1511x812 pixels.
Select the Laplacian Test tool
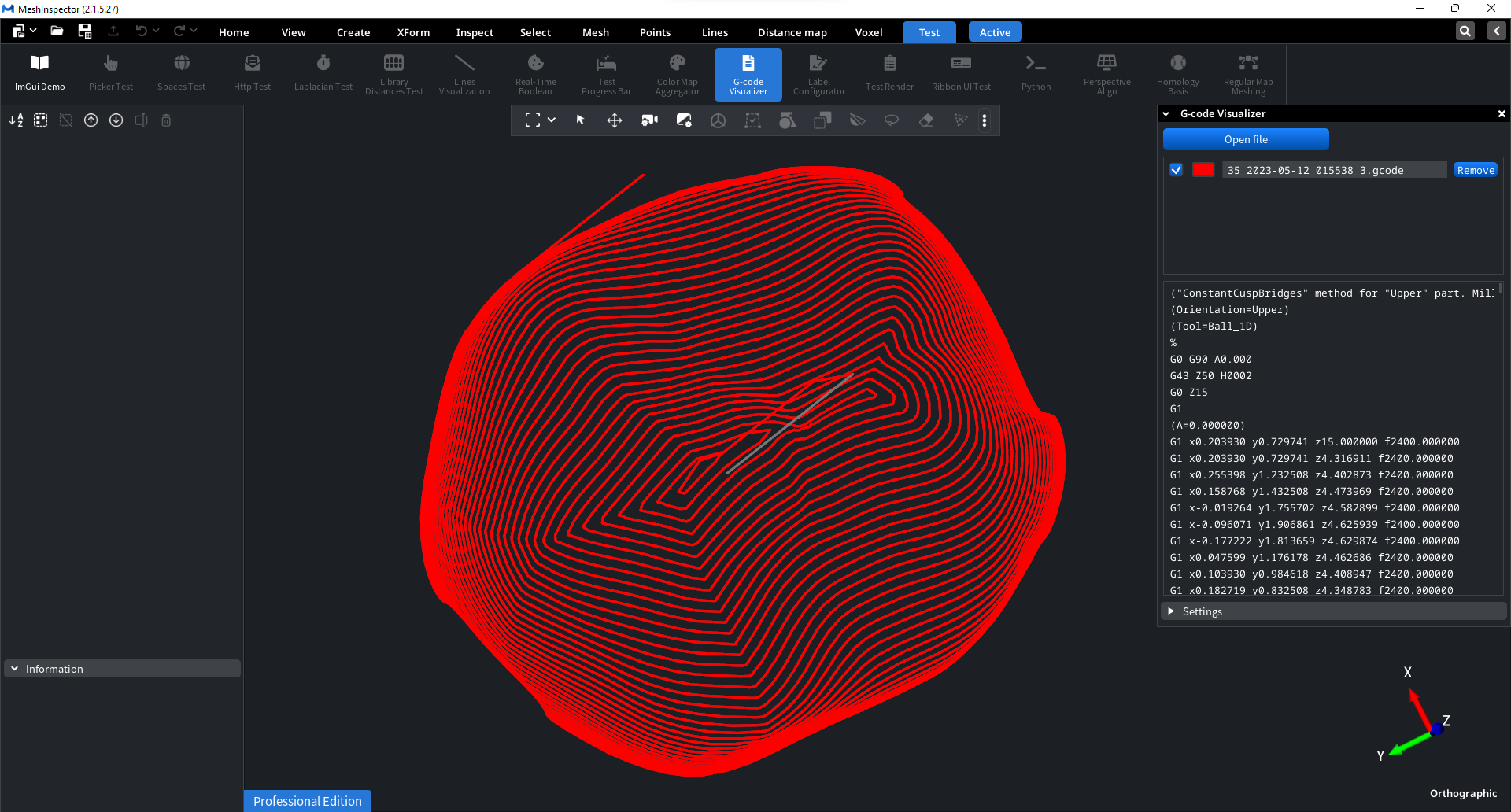click(x=323, y=74)
